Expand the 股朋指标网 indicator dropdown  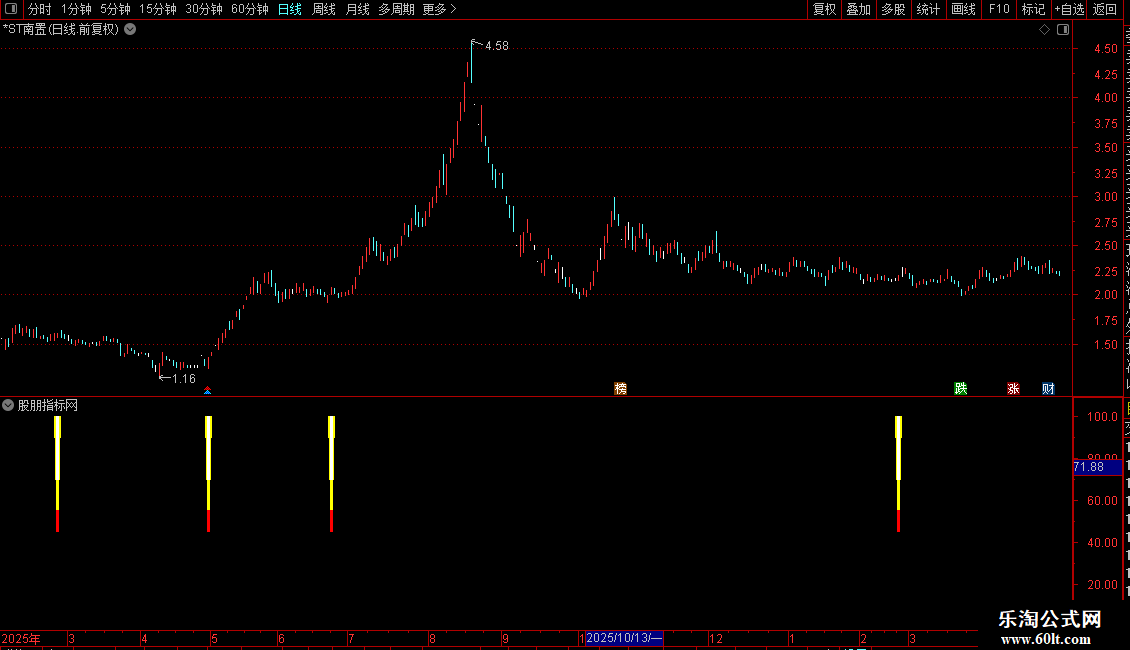8,405
